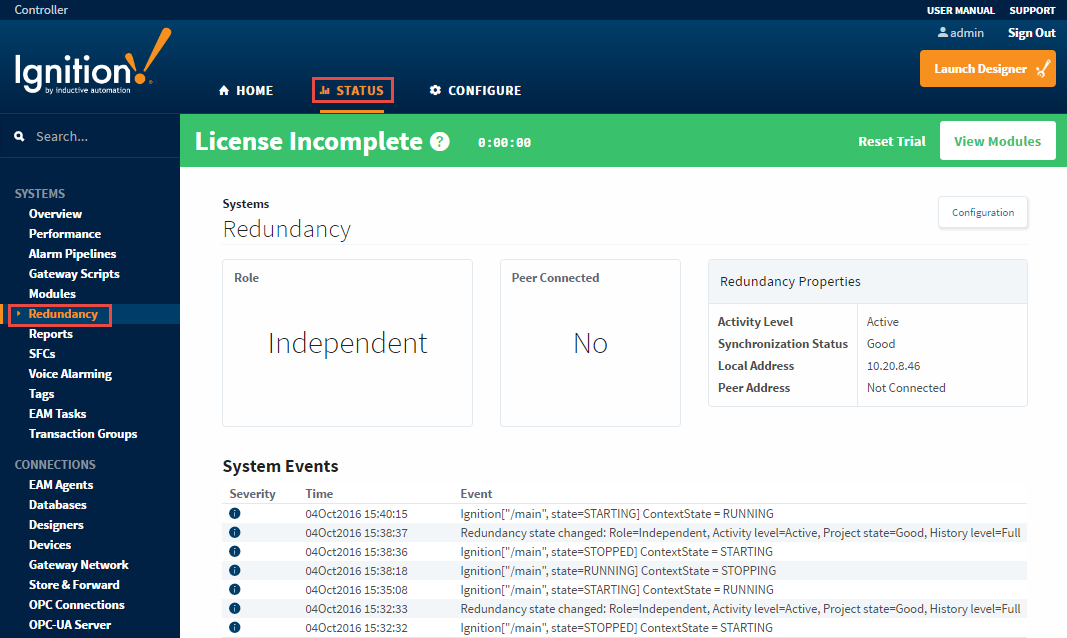Click the help question mark icon

coord(439,142)
